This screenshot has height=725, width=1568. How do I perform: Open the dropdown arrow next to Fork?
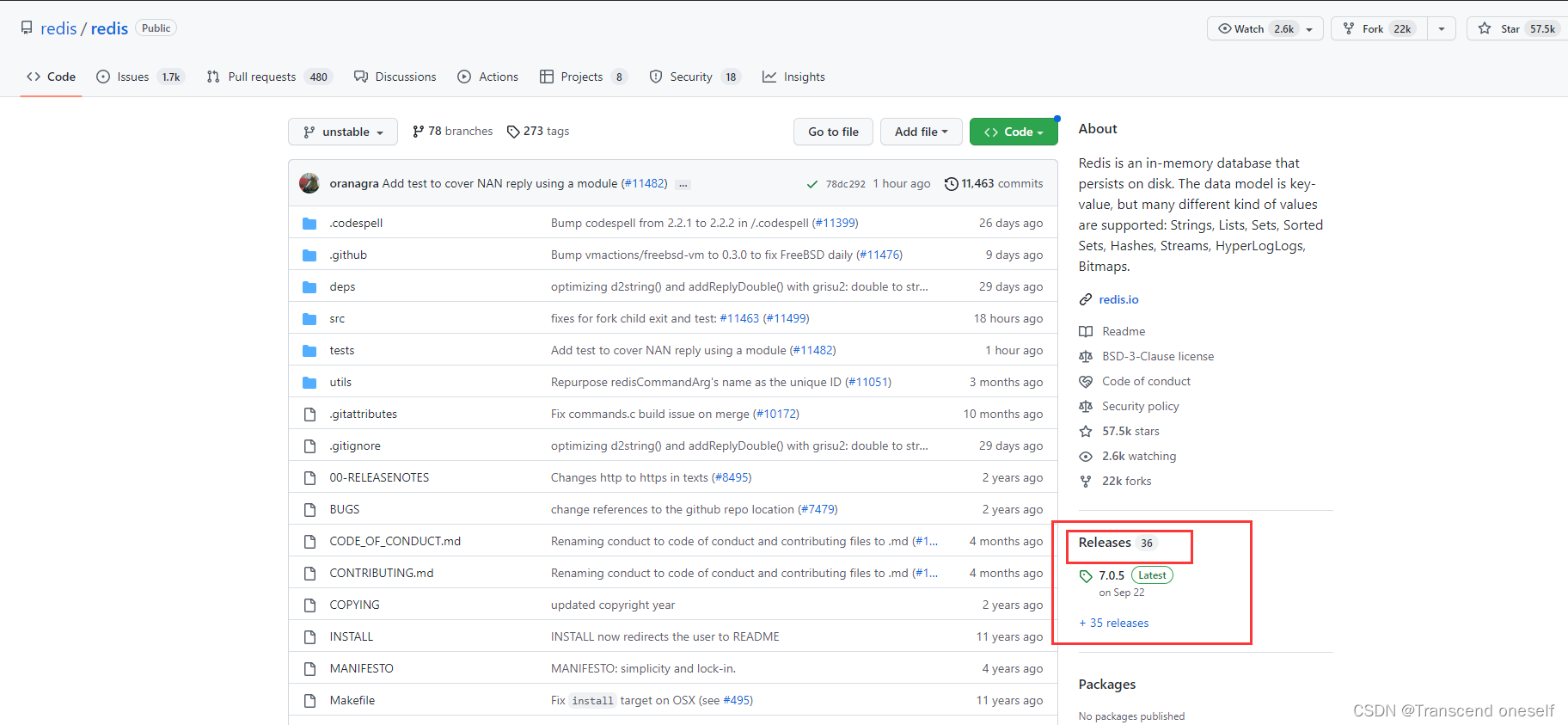(x=1442, y=28)
